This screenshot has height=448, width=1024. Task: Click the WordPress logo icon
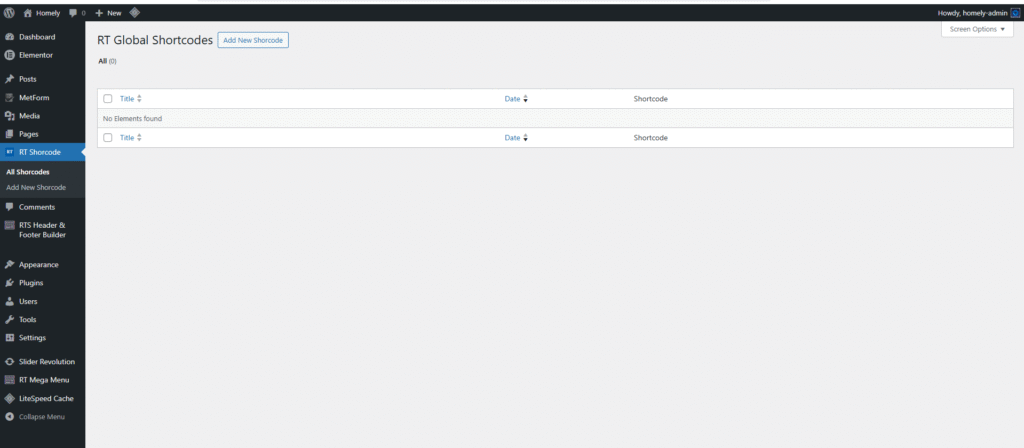pos(10,12)
